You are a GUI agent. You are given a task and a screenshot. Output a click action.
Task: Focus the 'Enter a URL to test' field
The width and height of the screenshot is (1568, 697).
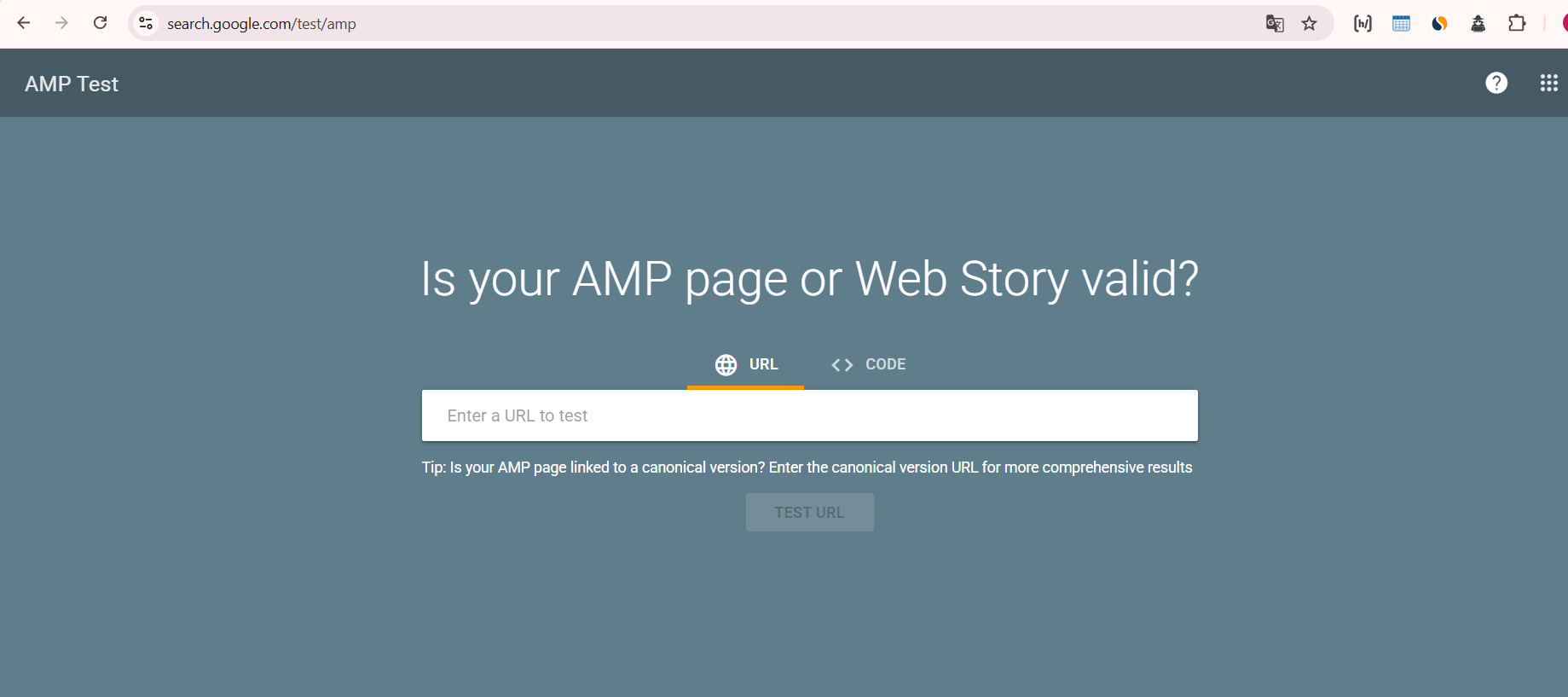(809, 415)
